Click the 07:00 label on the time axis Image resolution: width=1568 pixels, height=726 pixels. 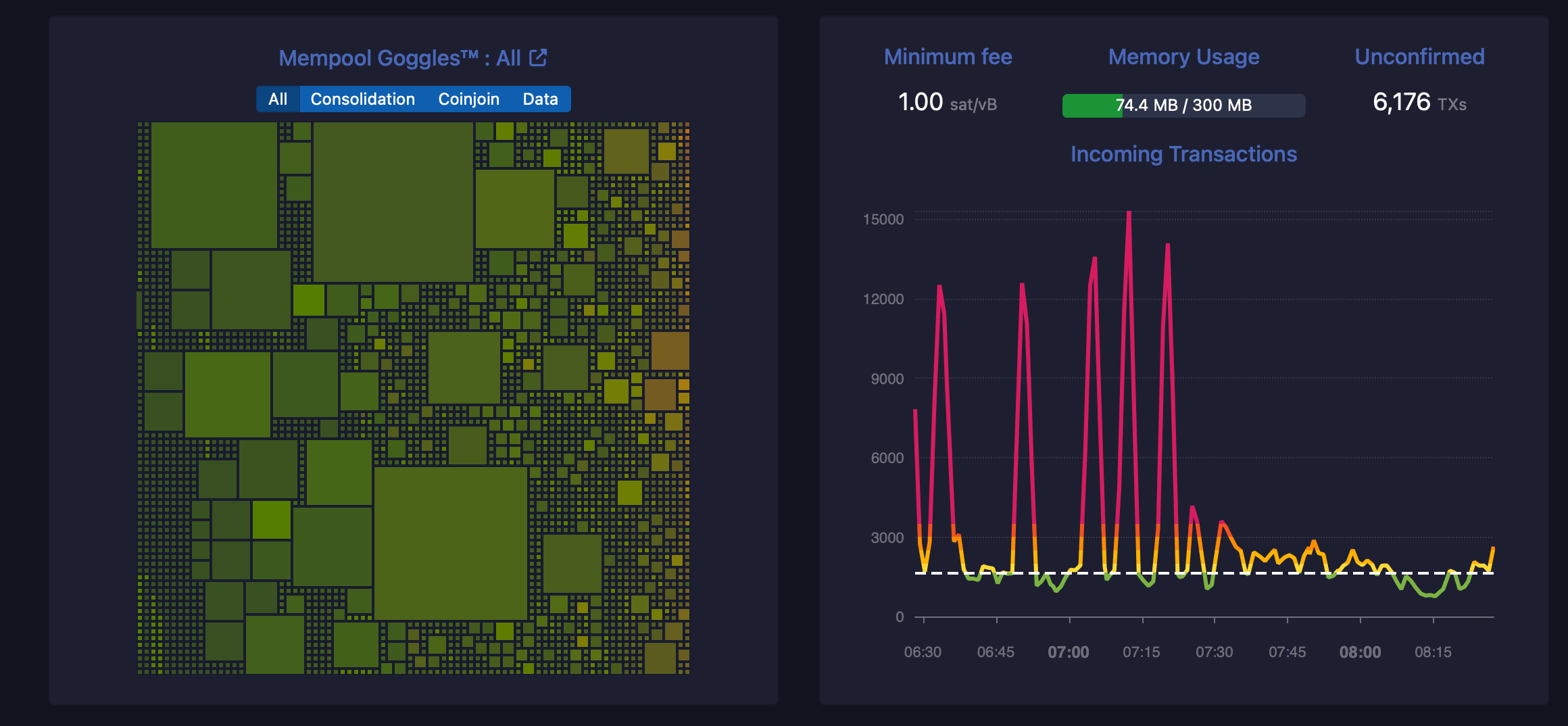coord(1069,652)
